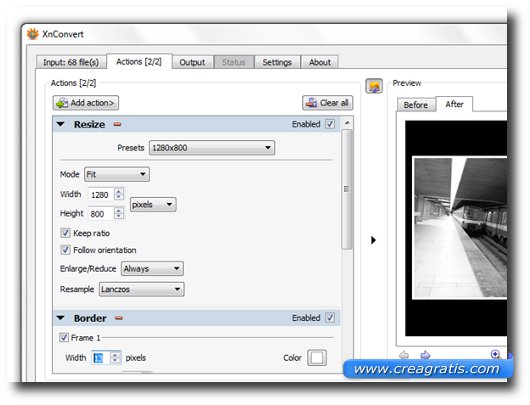Image resolution: width=530 pixels, height=405 pixels.
Task: Collapse the Resize action section triangle
Action: 61,124
